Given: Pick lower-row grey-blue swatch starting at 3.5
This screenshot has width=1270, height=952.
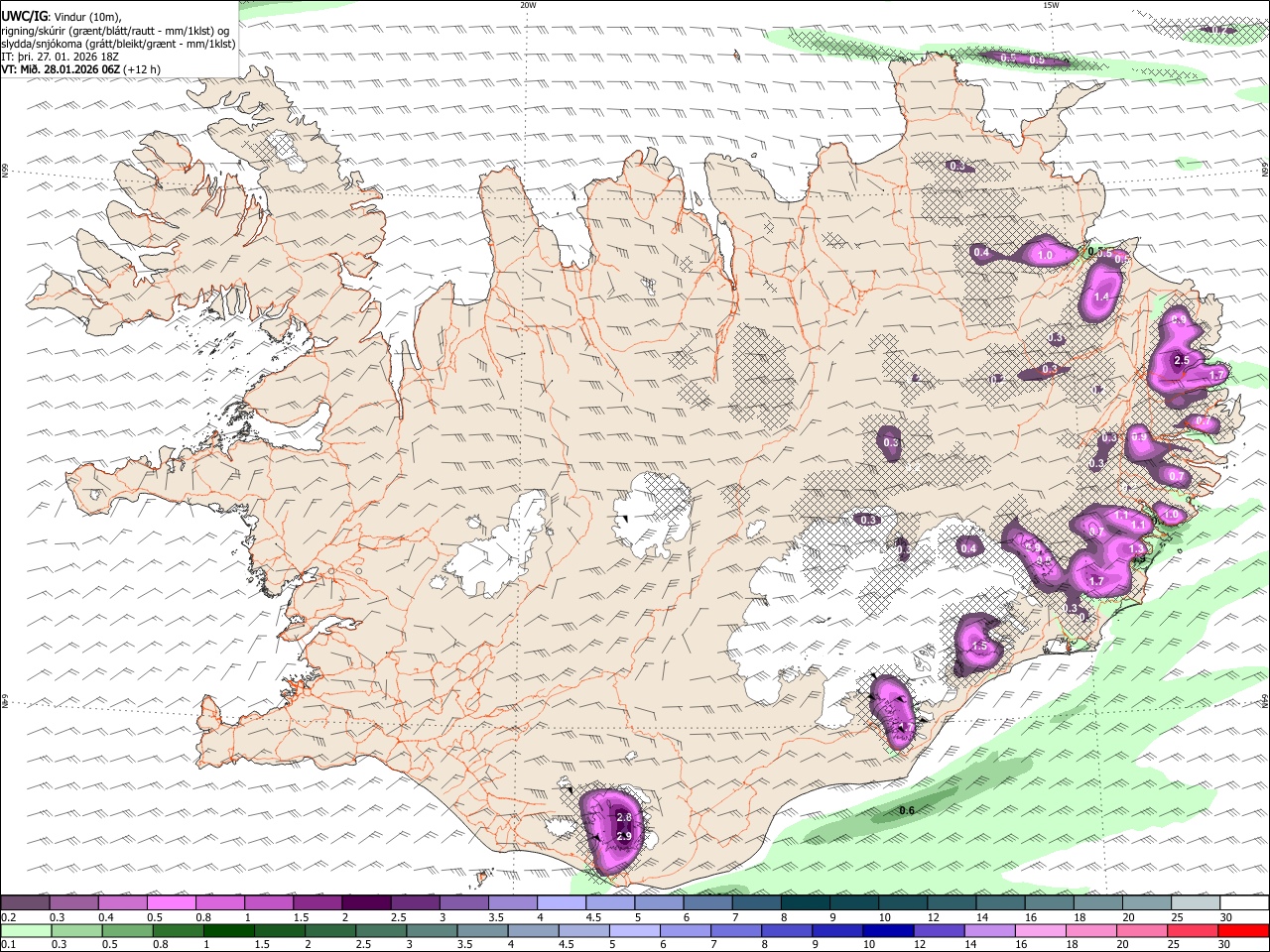Looking at the screenshot, I should (x=481, y=930).
